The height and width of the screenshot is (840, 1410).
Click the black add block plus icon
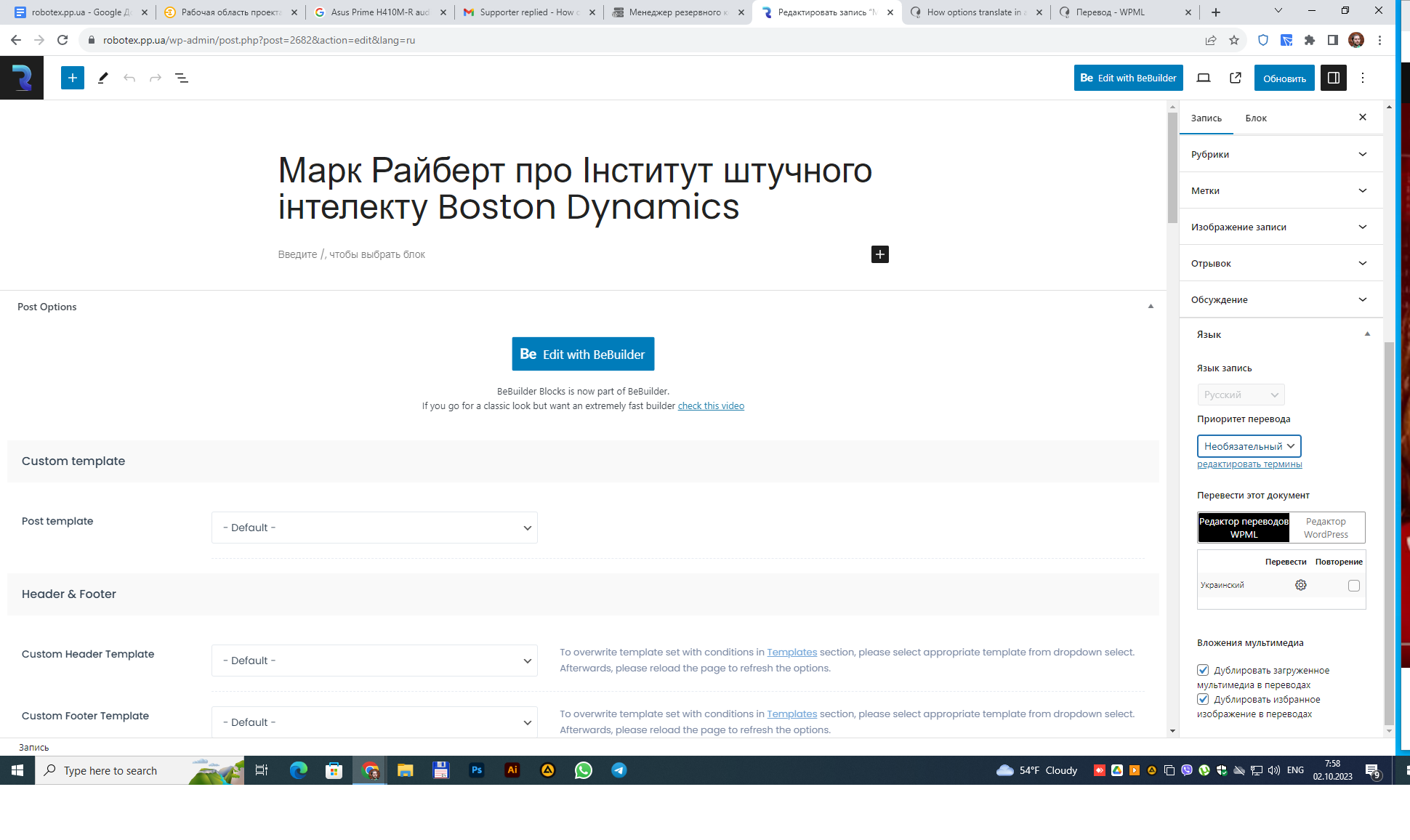pyautogui.click(x=879, y=254)
